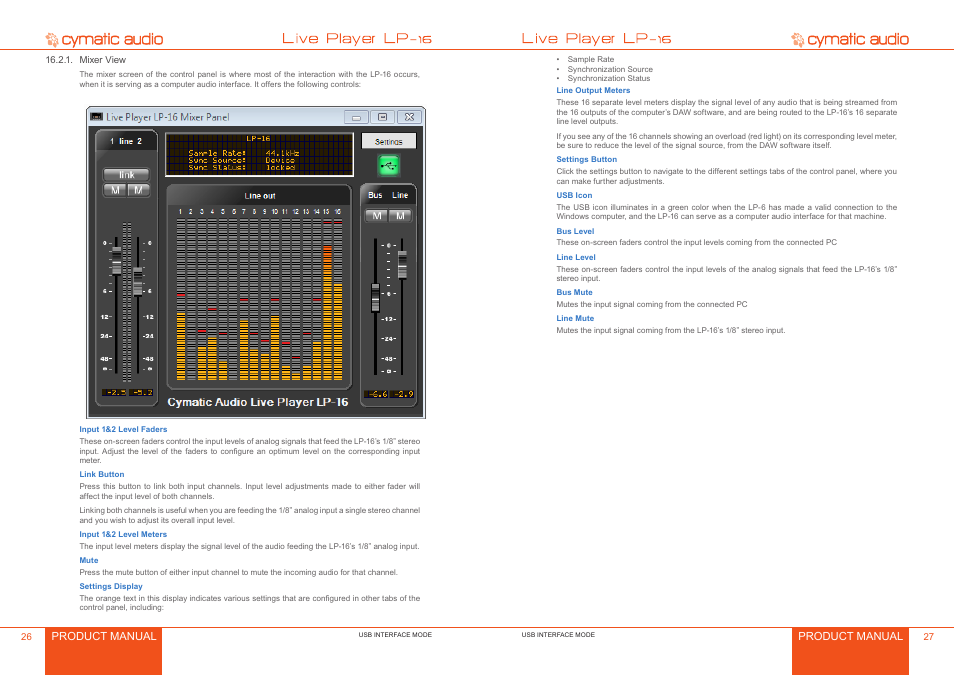Click the 'Link Button' heading
Image resolution: width=954 pixels, height=675 pixels.
click(102, 474)
